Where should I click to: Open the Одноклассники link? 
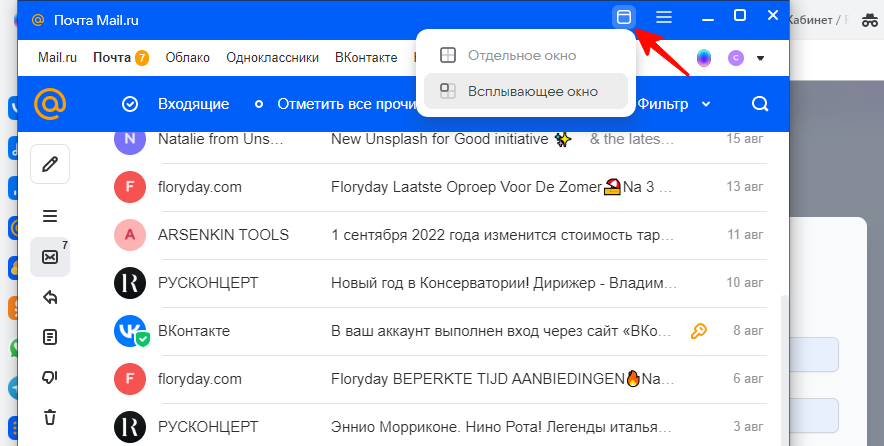tap(272, 58)
